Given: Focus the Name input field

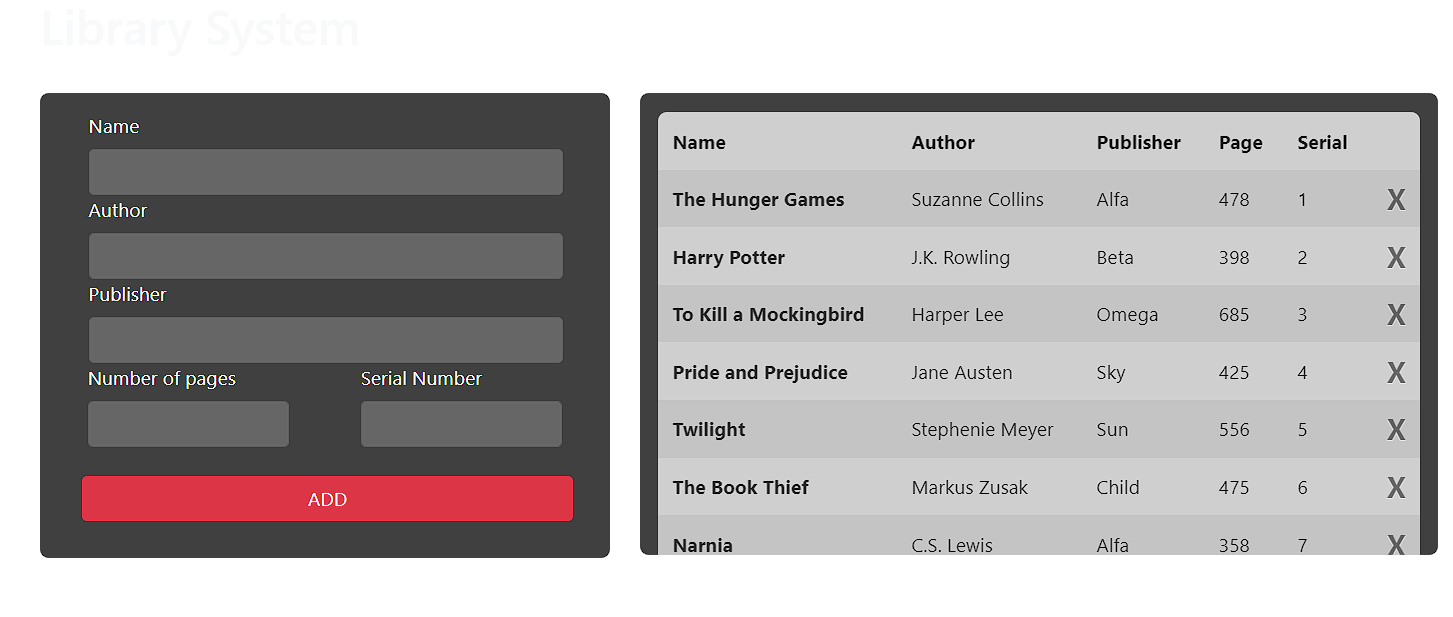Looking at the screenshot, I should point(326,172).
